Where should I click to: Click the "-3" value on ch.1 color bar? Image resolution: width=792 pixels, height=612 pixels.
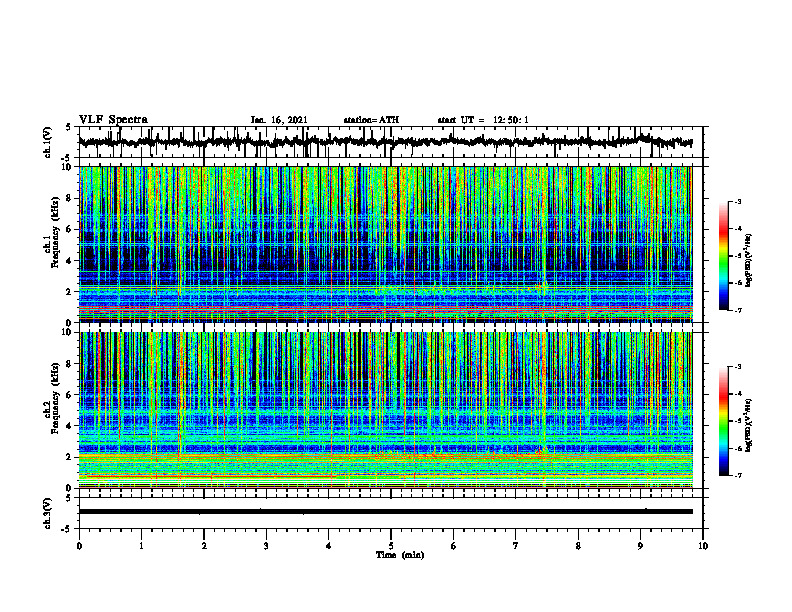pos(737,201)
